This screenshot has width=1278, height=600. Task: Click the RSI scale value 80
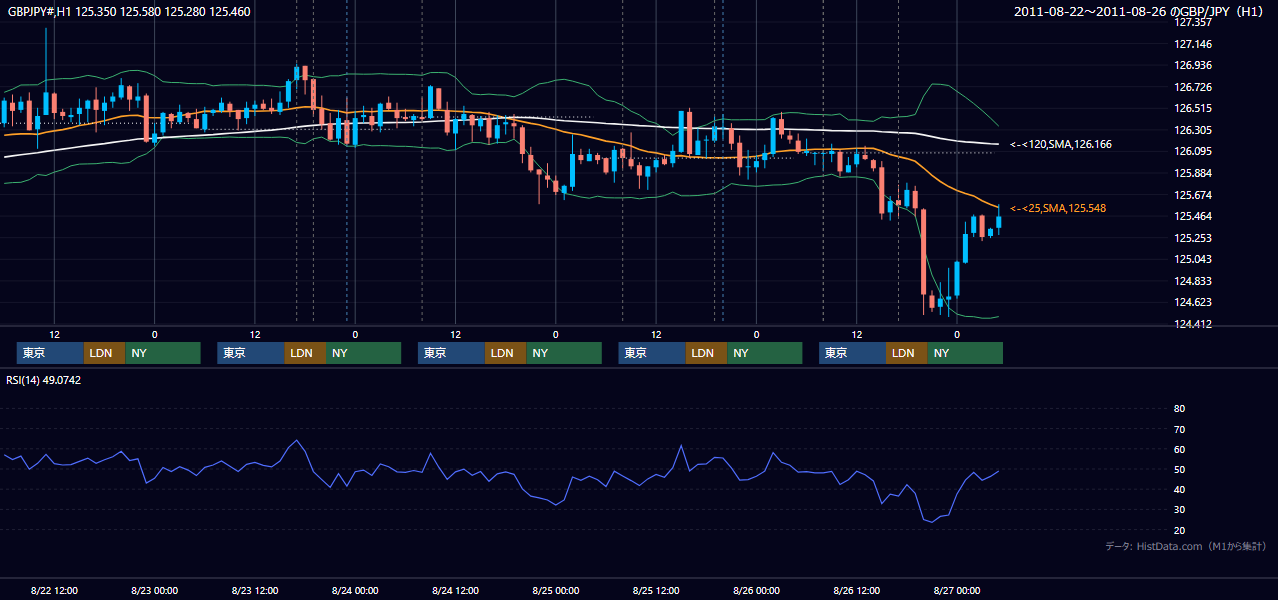[1179, 409]
